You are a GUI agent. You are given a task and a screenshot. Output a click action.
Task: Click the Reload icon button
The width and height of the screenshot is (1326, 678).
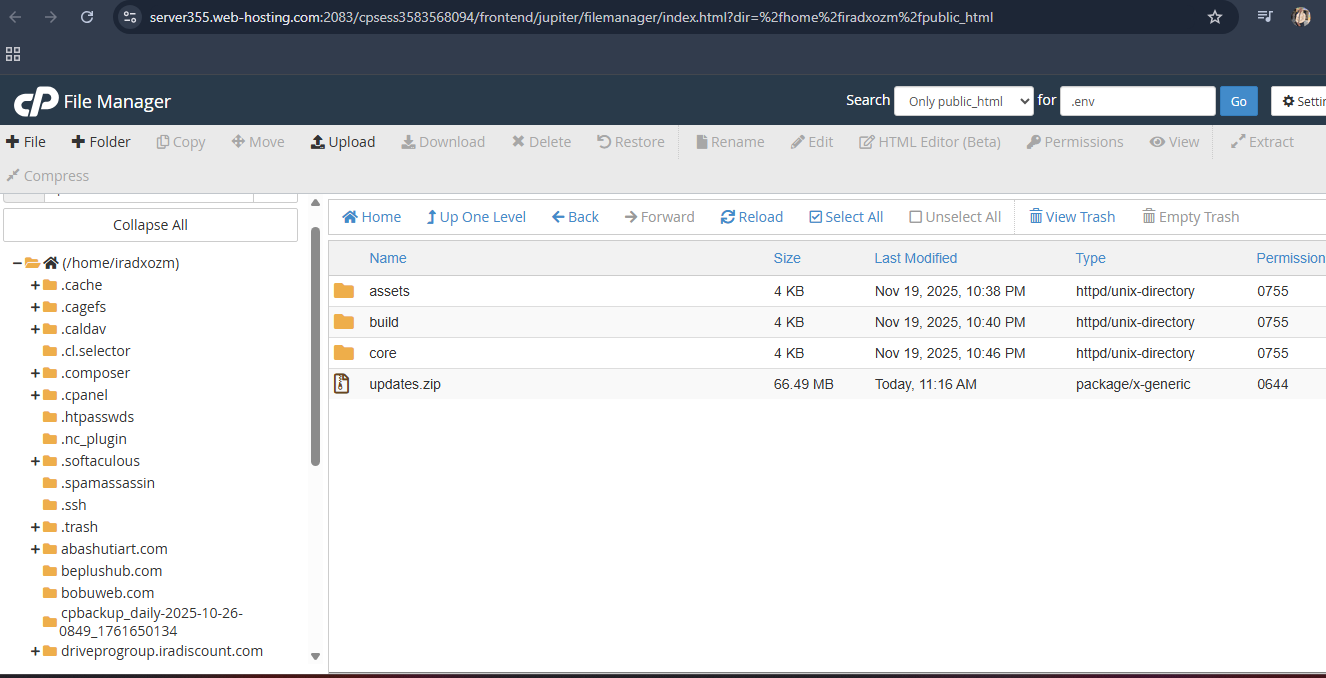[x=728, y=217]
